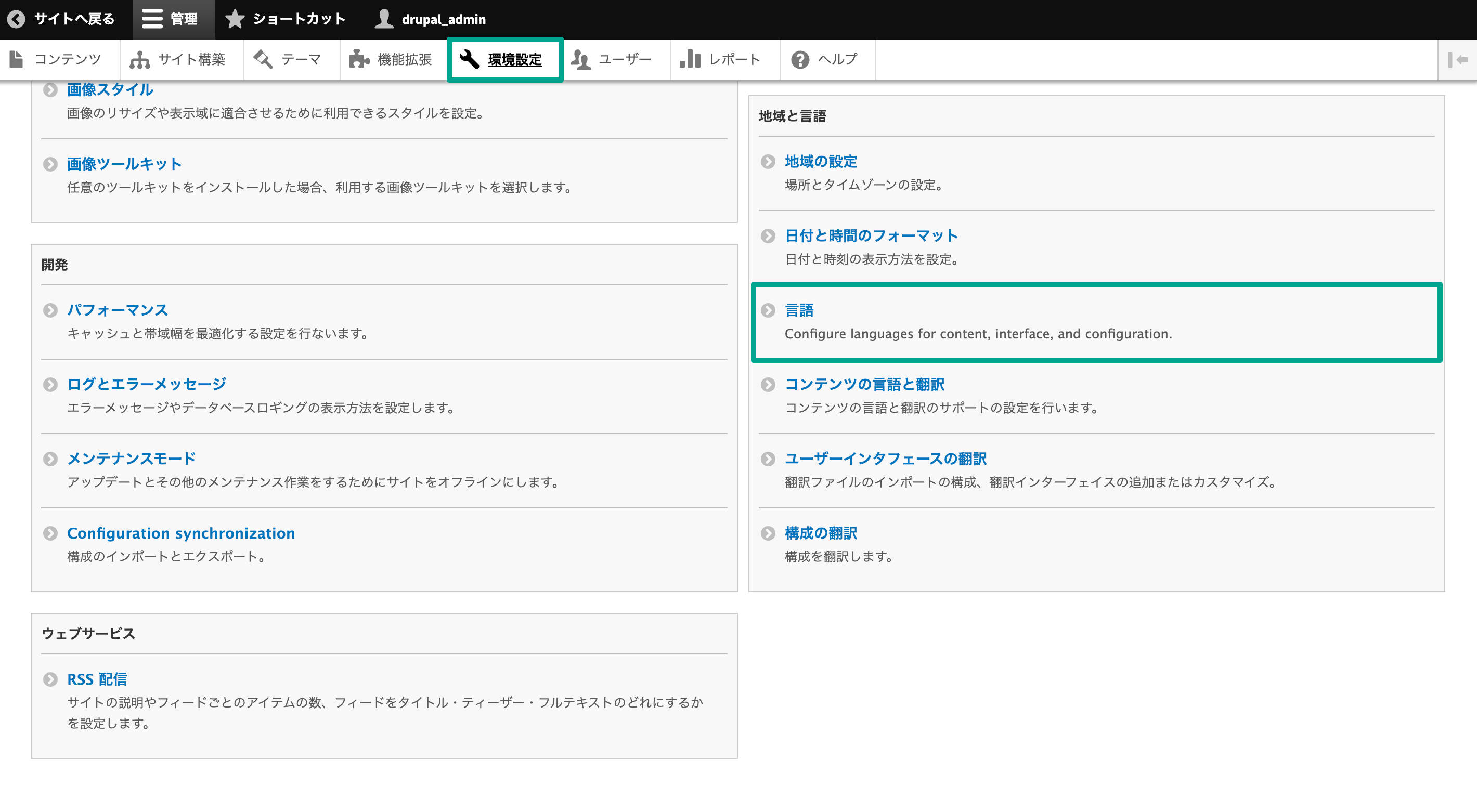The height and width of the screenshot is (812, 1477).
Task: Click the 開発 section heading
Action: (x=55, y=265)
